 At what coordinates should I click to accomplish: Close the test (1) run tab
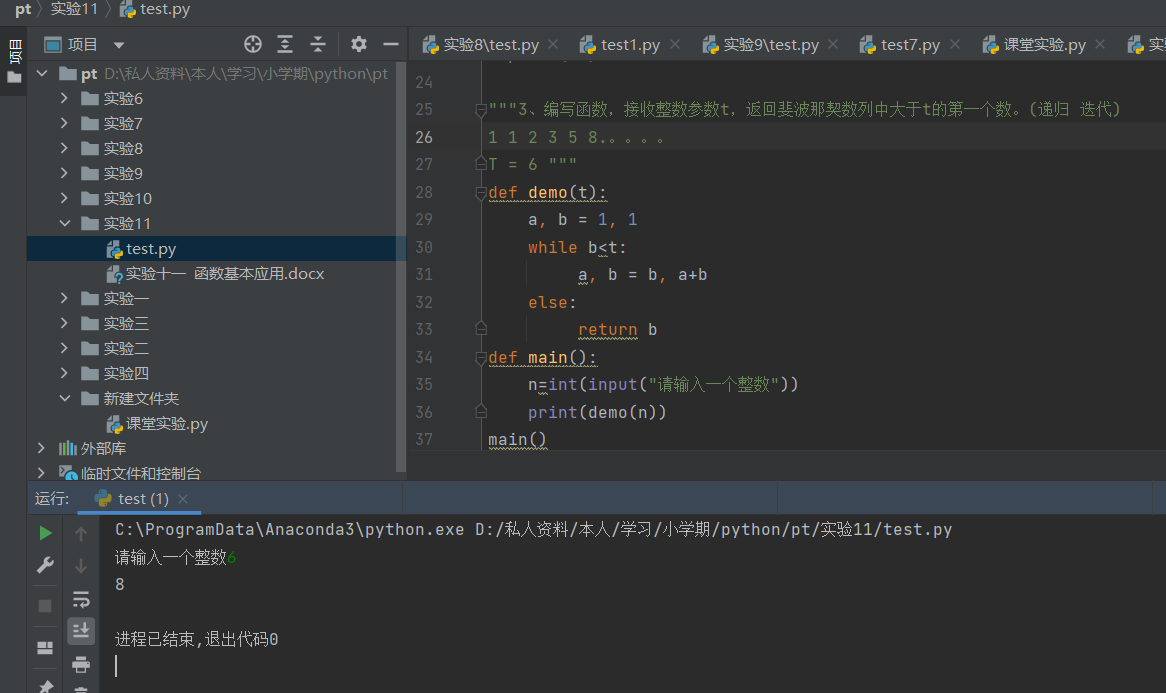point(183,499)
